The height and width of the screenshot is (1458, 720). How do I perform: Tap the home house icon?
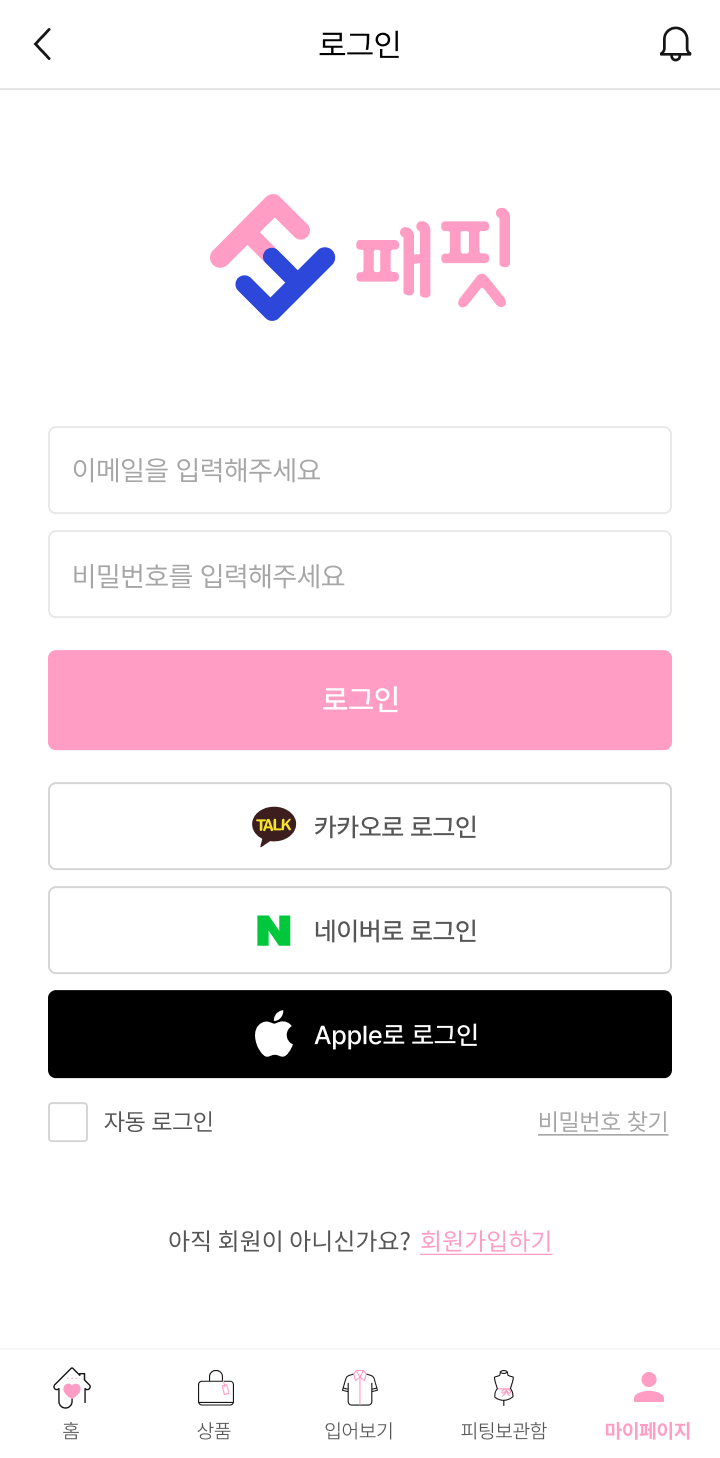[71, 1388]
